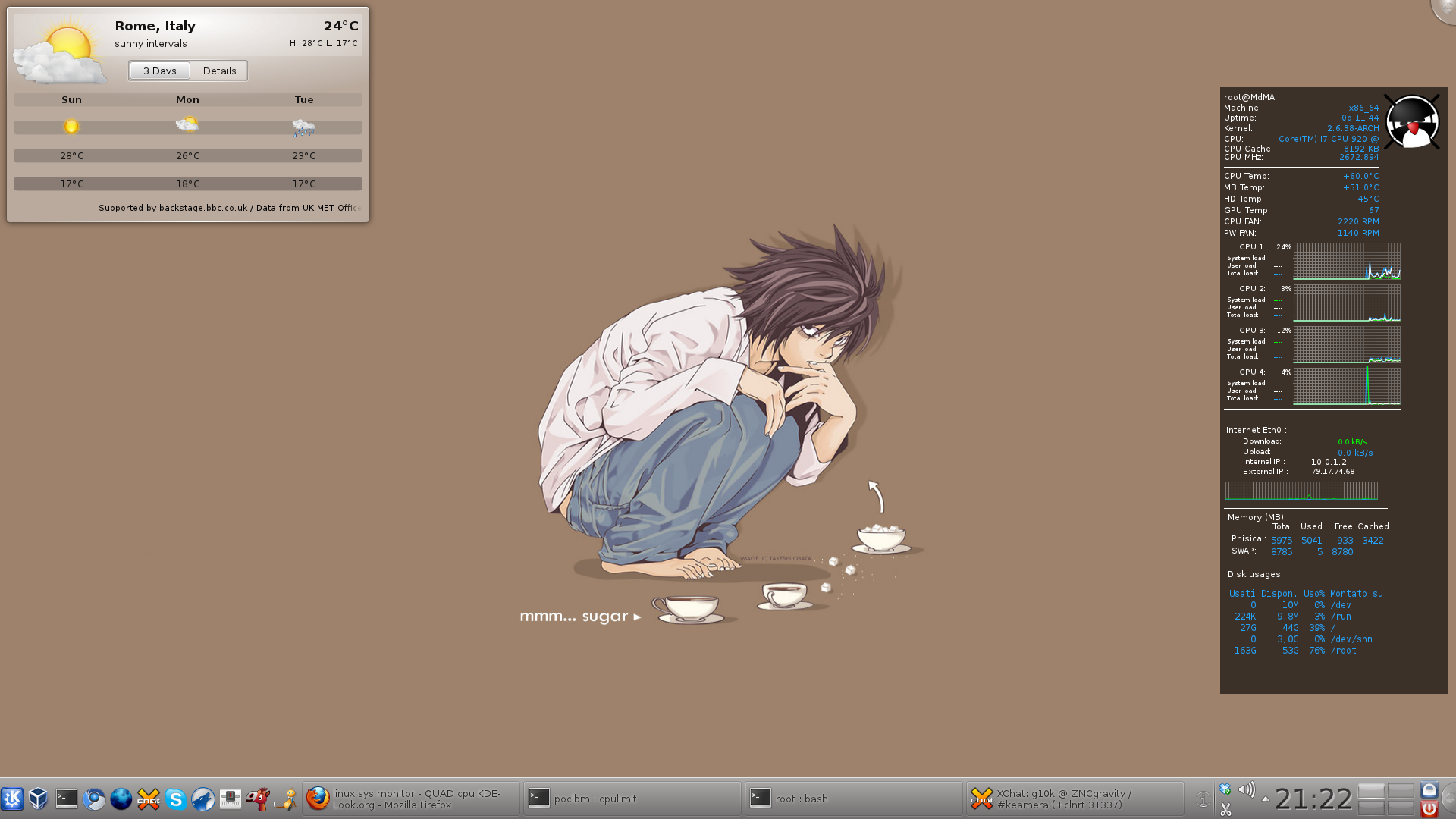Open the terminal launcher in the panel

pyautogui.click(x=67, y=799)
